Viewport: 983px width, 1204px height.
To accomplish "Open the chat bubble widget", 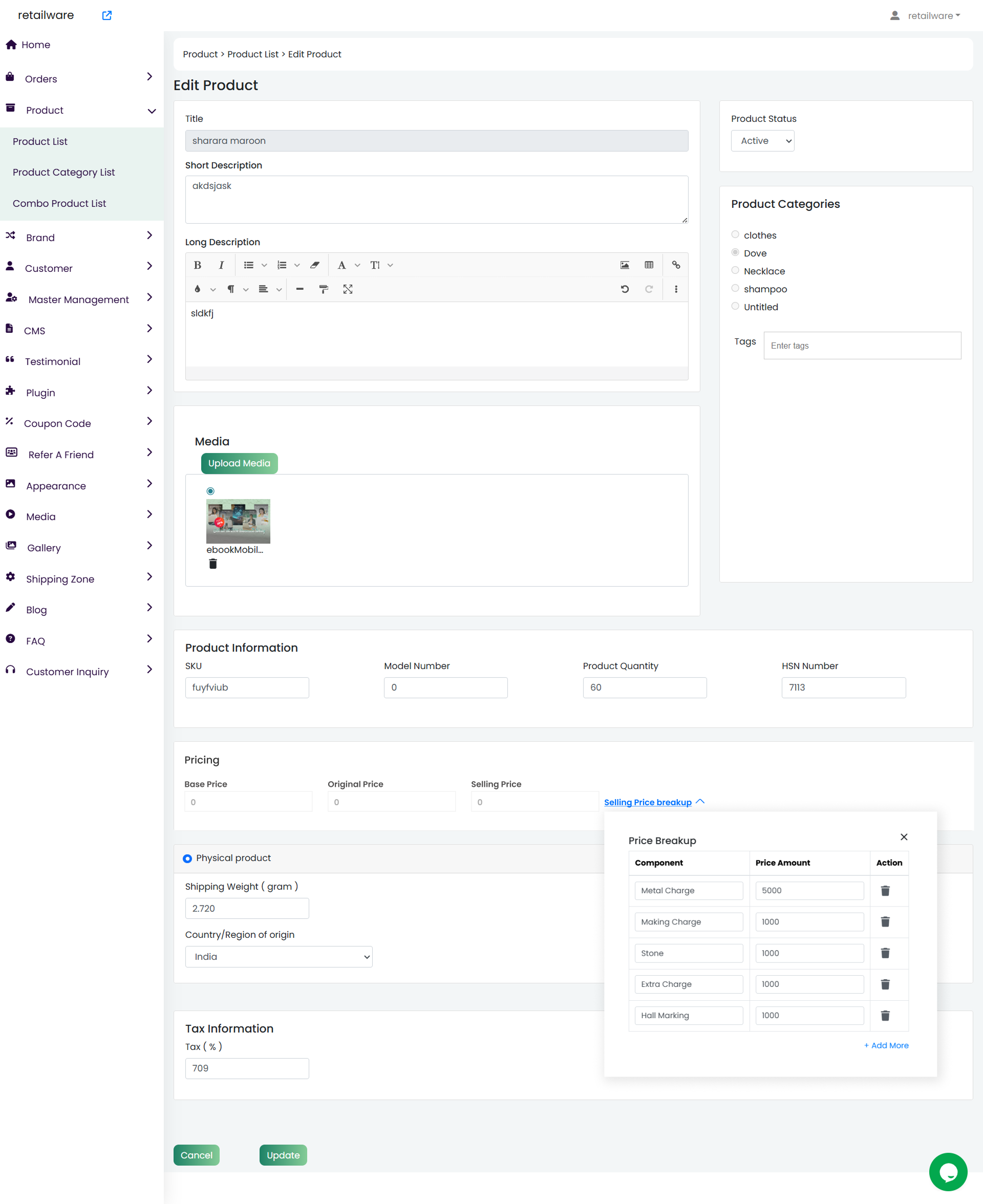I will coord(948,1172).
